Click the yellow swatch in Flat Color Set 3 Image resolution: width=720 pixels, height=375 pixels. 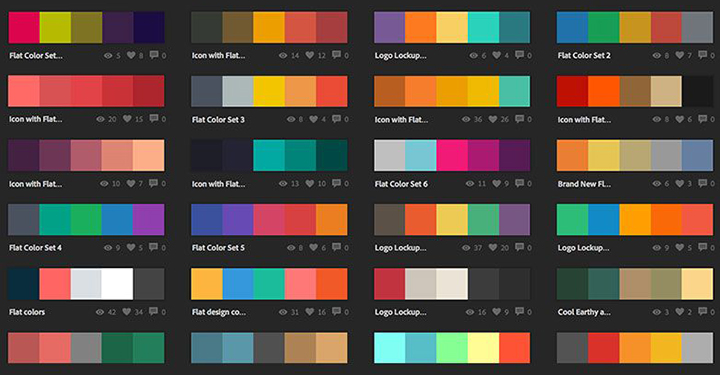269,91
